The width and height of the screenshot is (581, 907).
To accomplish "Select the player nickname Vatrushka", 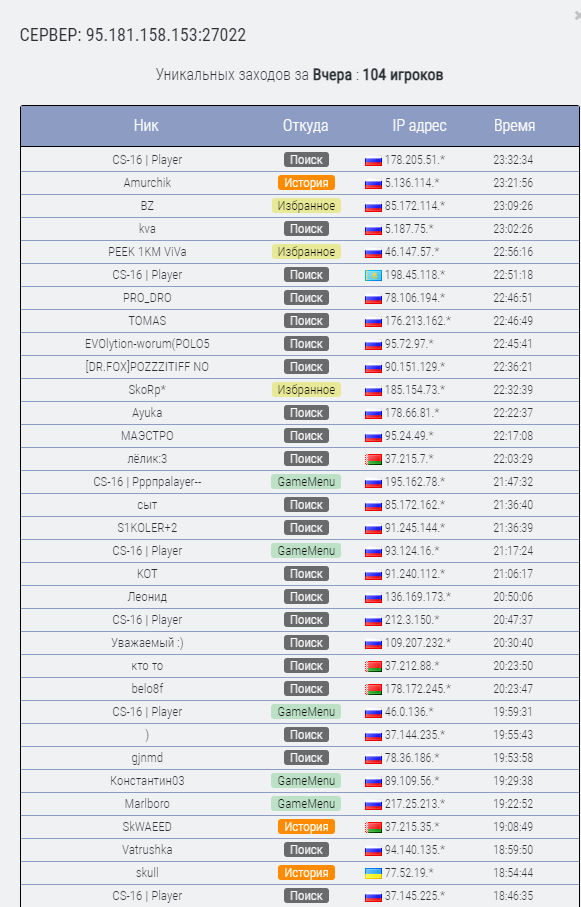I will coord(147,850).
